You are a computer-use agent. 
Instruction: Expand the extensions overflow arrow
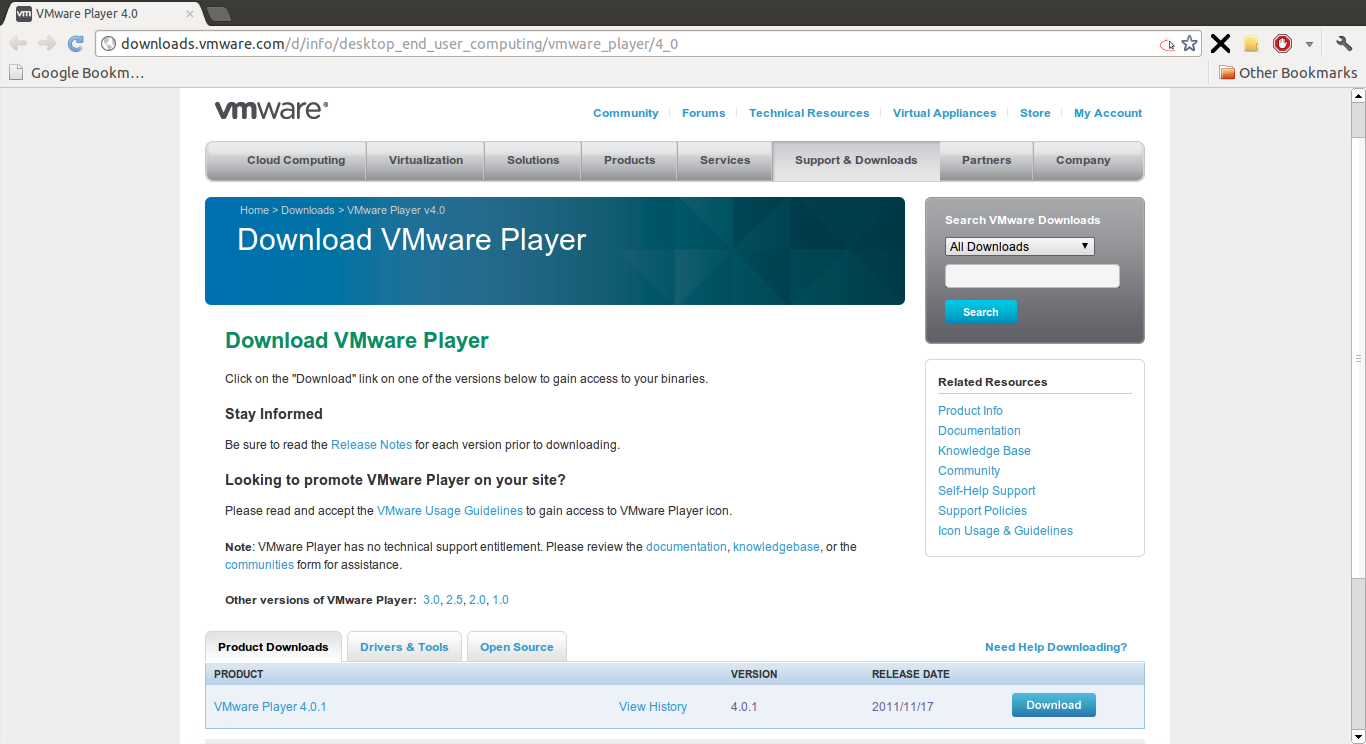pyautogui.click(x=1309, y=45)
